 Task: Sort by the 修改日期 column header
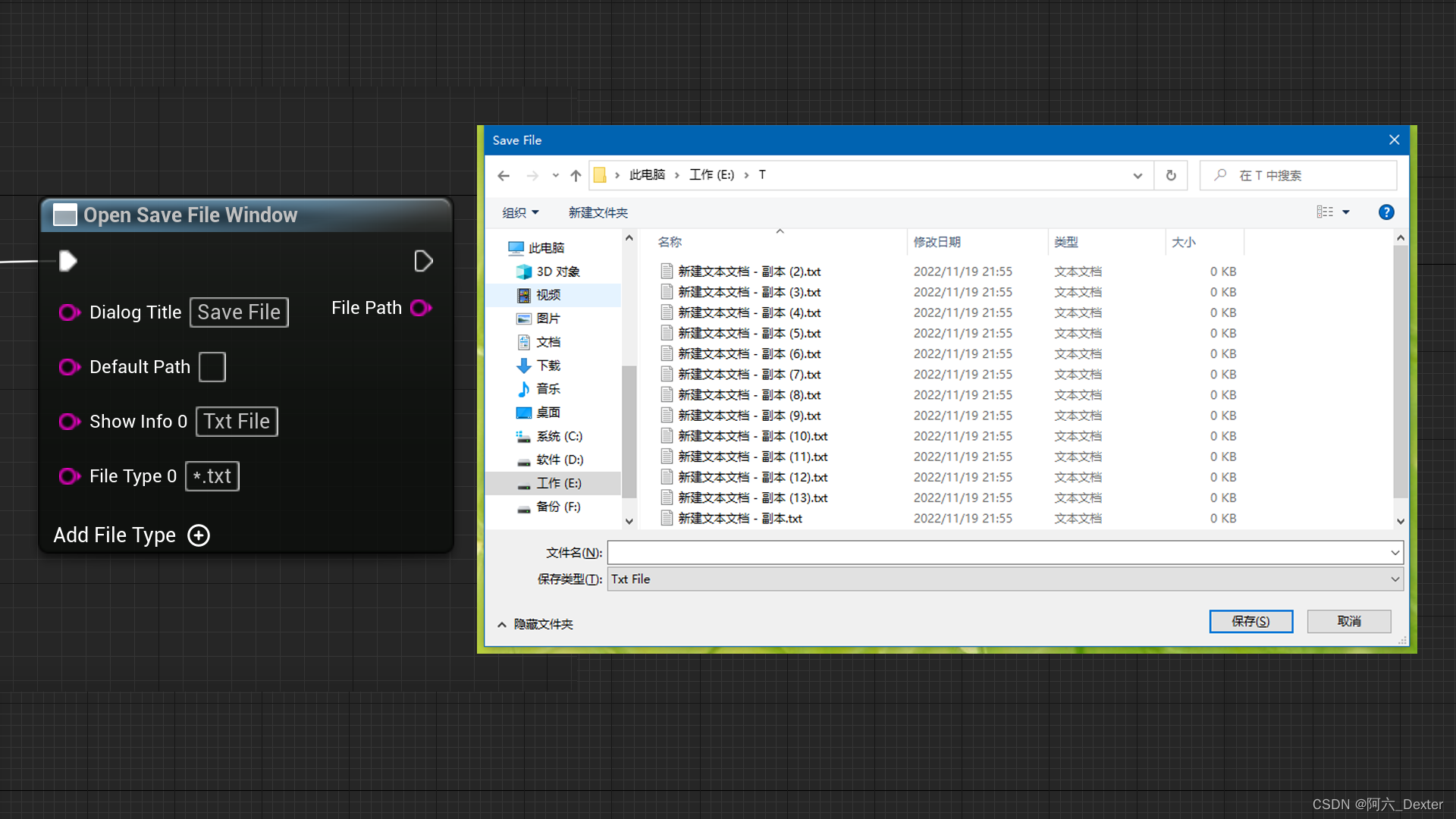click(977, 242)
